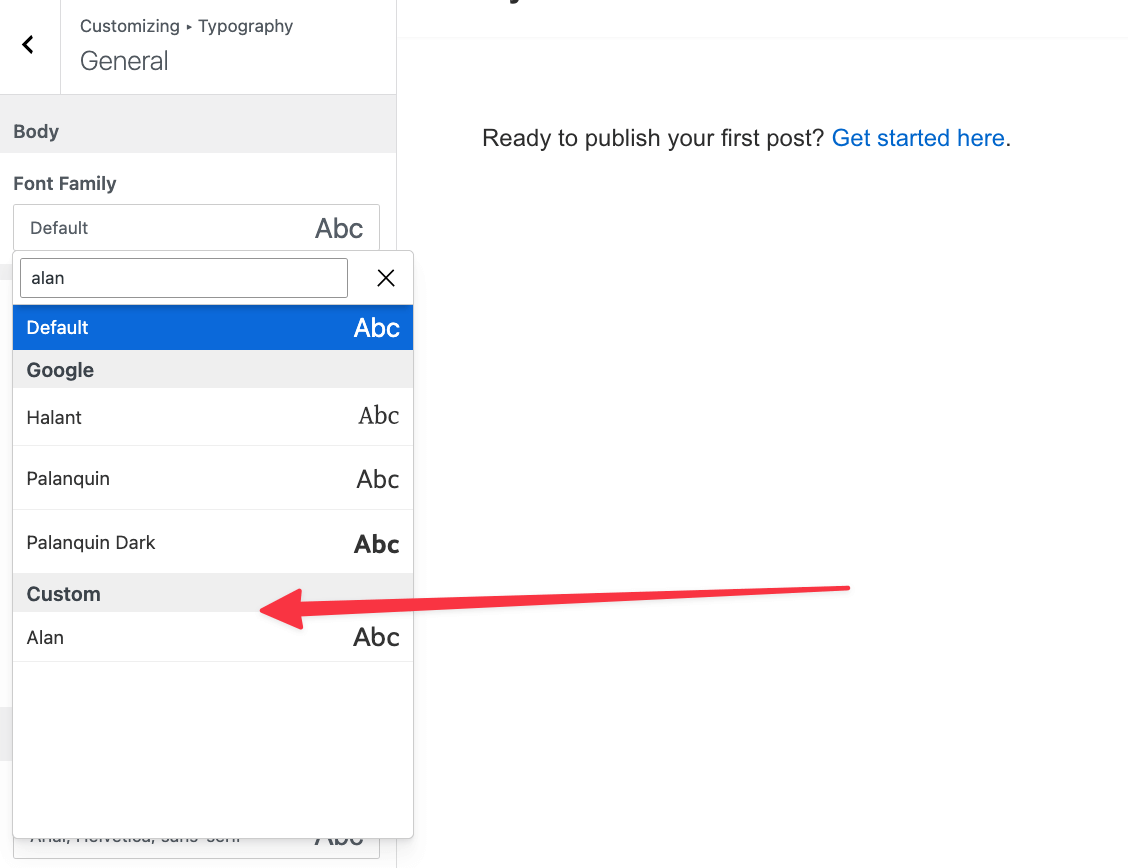Click the Abc preview next to Alan
This screenshot has width=1128, height=868.
(x=376, y=637)
